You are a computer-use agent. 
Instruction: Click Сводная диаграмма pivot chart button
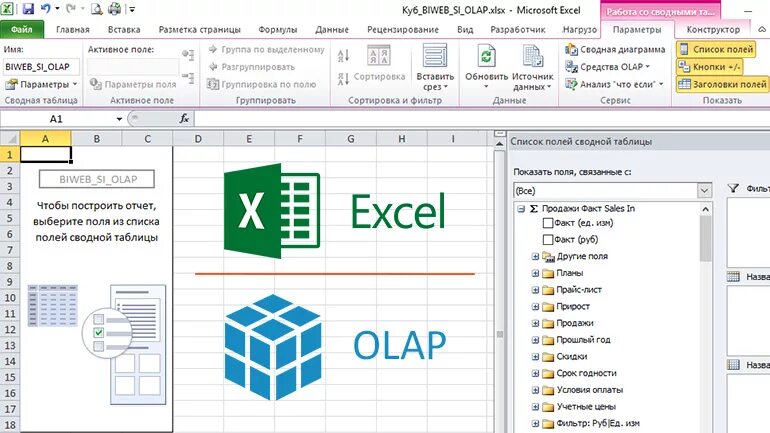615,50
